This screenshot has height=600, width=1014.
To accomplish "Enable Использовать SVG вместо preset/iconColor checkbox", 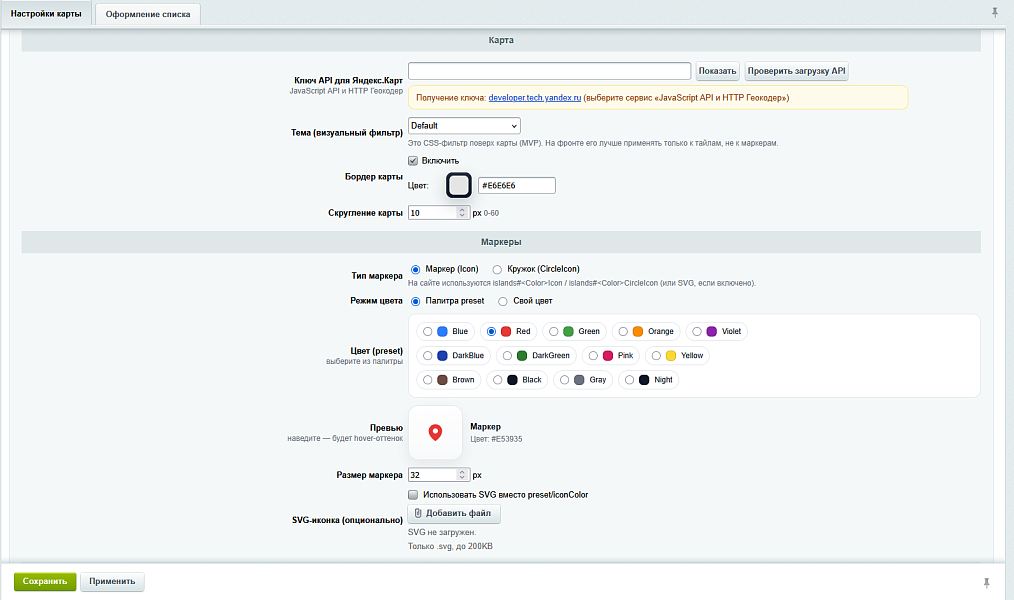I will click(413, 495).
